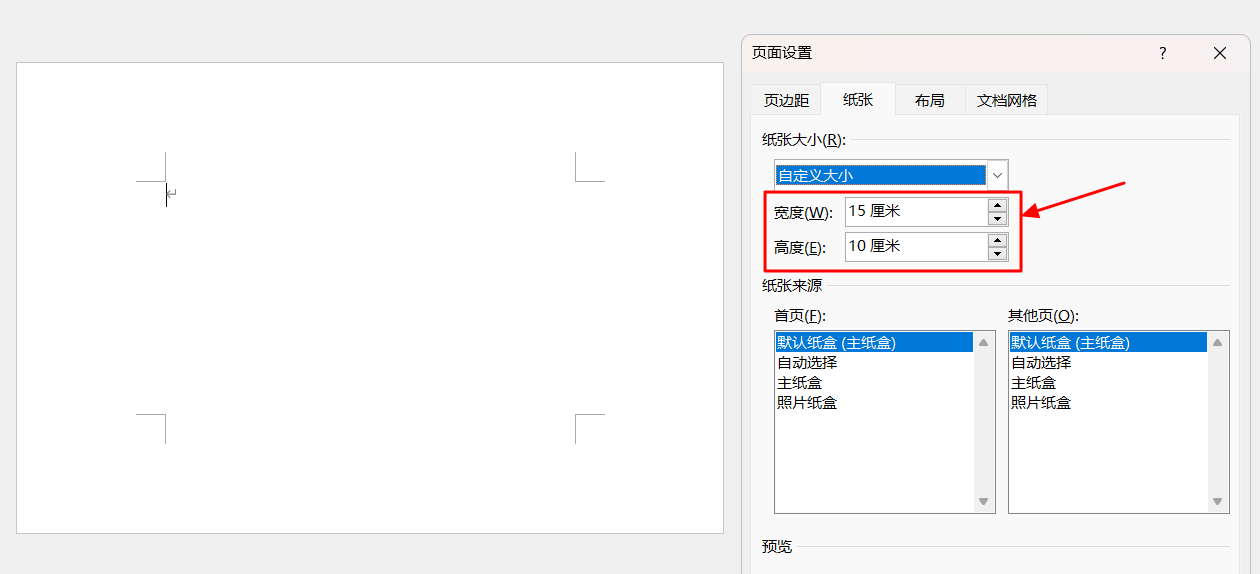The image size is (1260, 574).
Task: Click the help question mark in 页面设置 dialog
Action: (x=1162, y=53)
